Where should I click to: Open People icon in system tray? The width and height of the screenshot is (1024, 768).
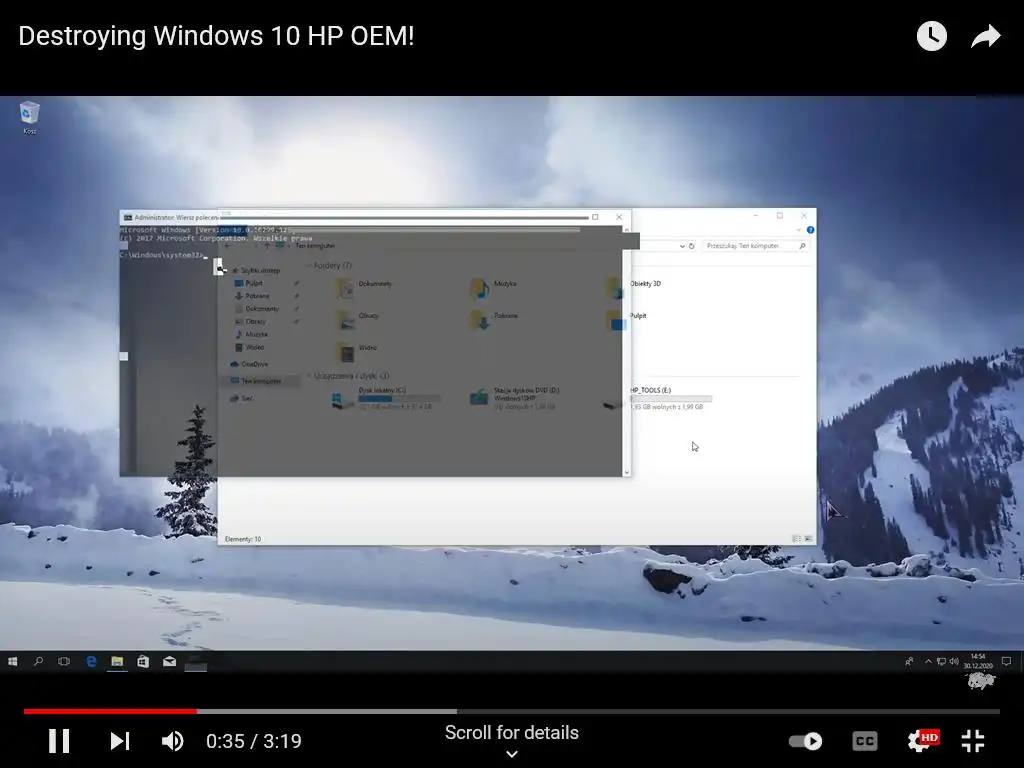coord(909,662)
